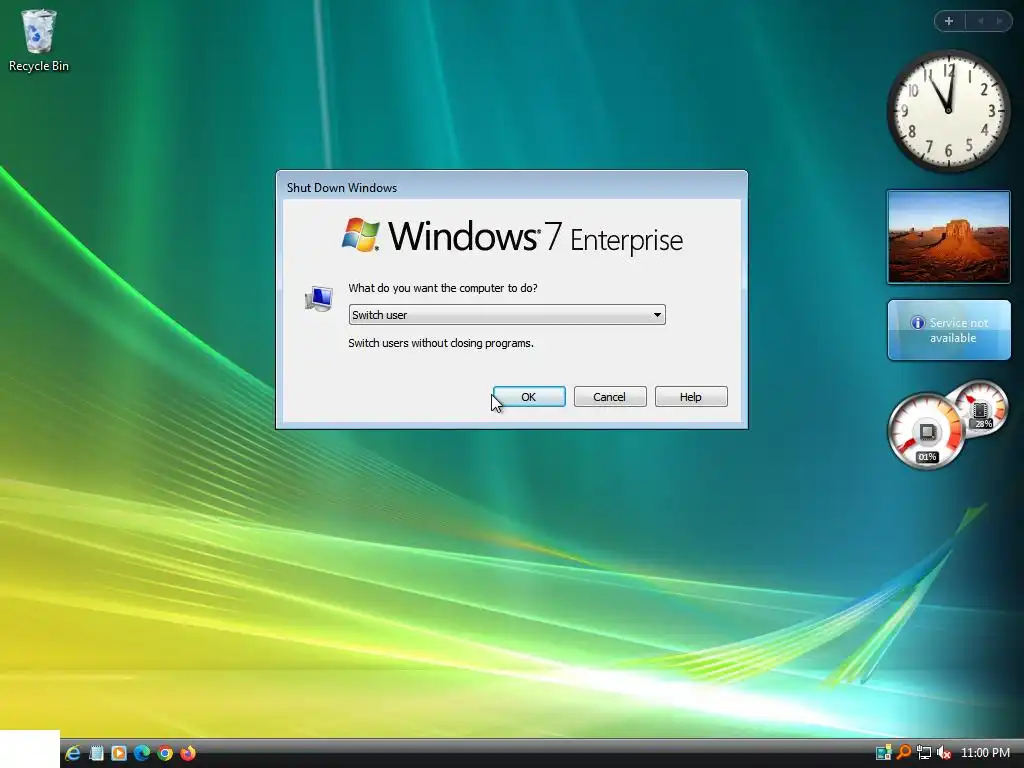
Task: Click the Help button in the dialog
Action: [x=691, y=396]
